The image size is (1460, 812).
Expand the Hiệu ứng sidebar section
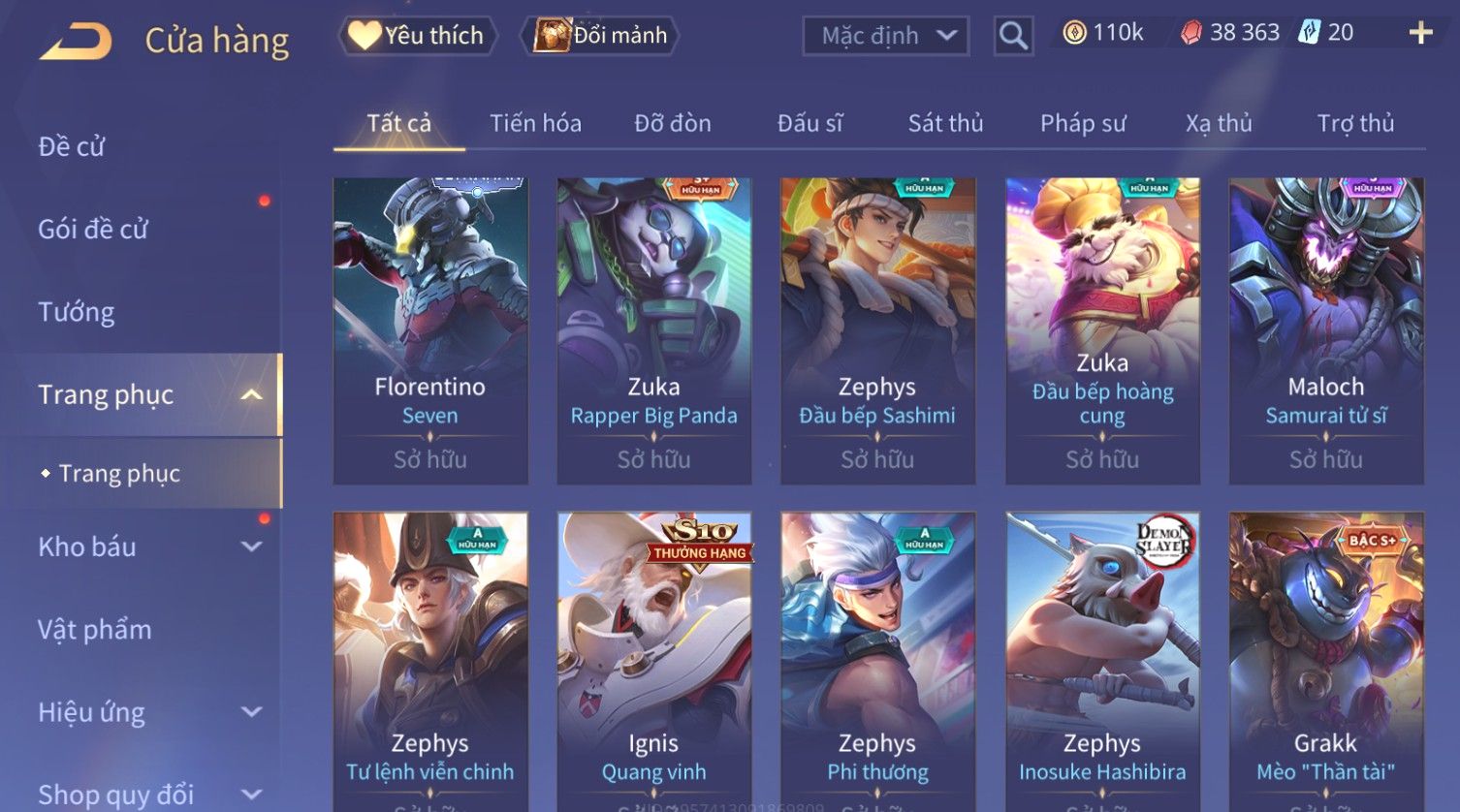tap(251, 712)
